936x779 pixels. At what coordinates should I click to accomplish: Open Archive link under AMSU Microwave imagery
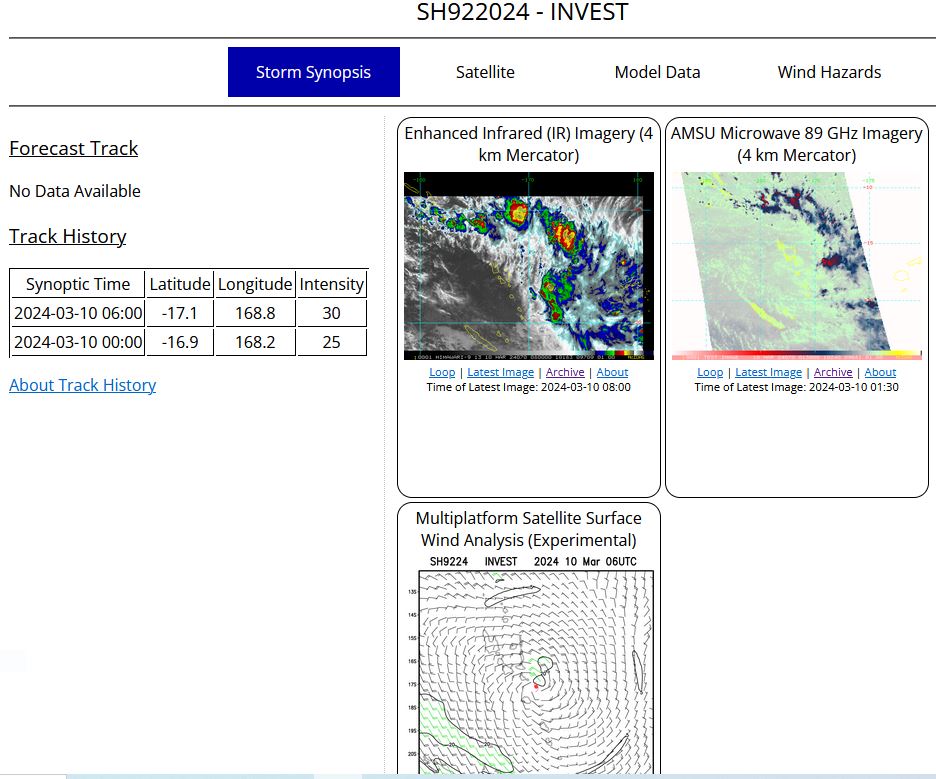pyautogui.click(x=833, y=372)
